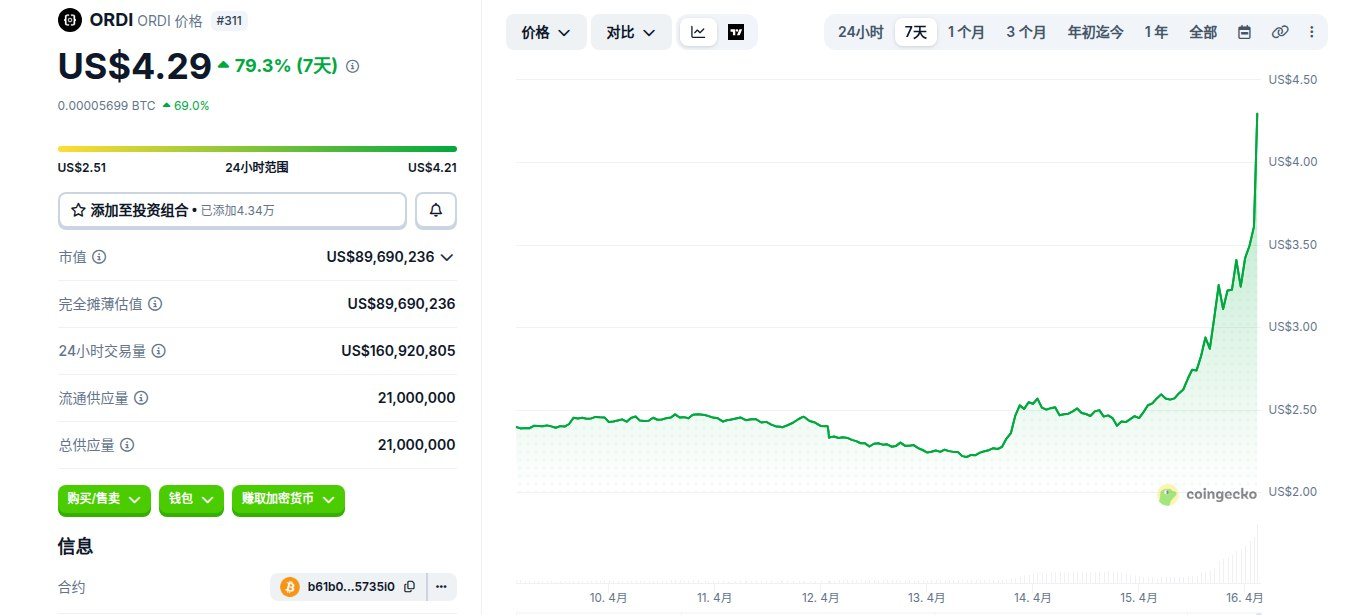Open info icon next to 完全摊薄估值
This screenshot has height=615, width=1360.
pyautogui.click(x=155, y=304)
